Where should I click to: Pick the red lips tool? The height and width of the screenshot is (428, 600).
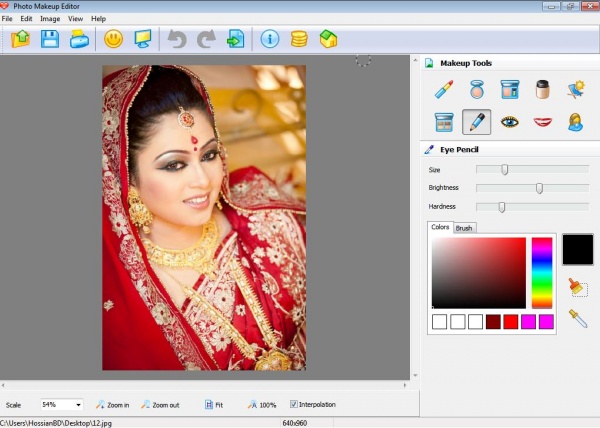click(543, 122)
